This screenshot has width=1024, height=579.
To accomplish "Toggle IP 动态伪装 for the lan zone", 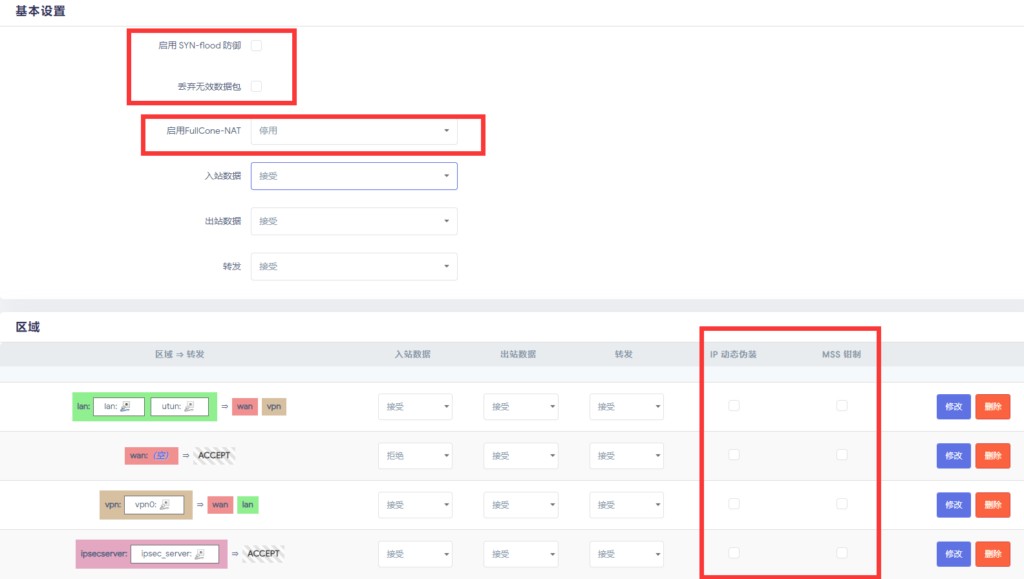I will pyautogui.click(x=735, y=406).
